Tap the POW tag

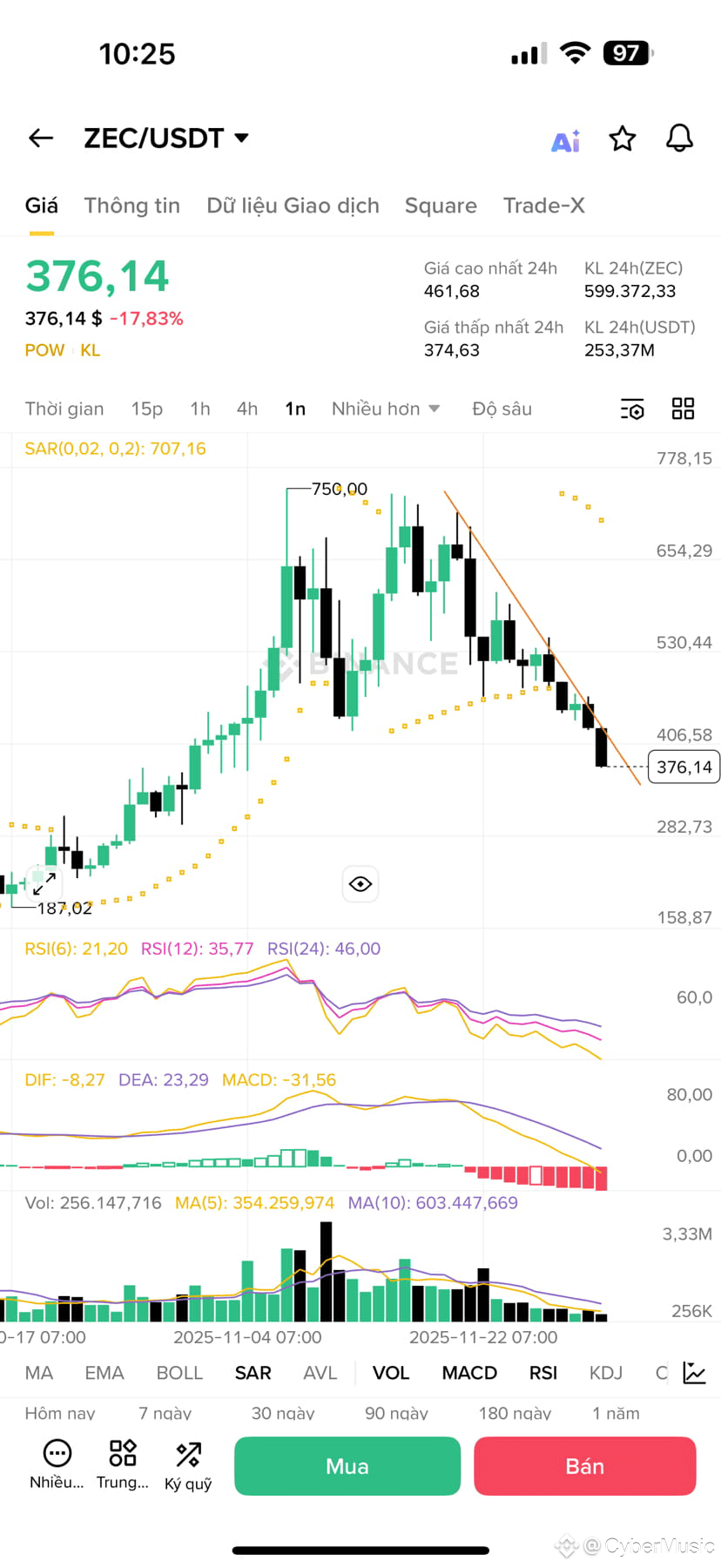[44, 350]
